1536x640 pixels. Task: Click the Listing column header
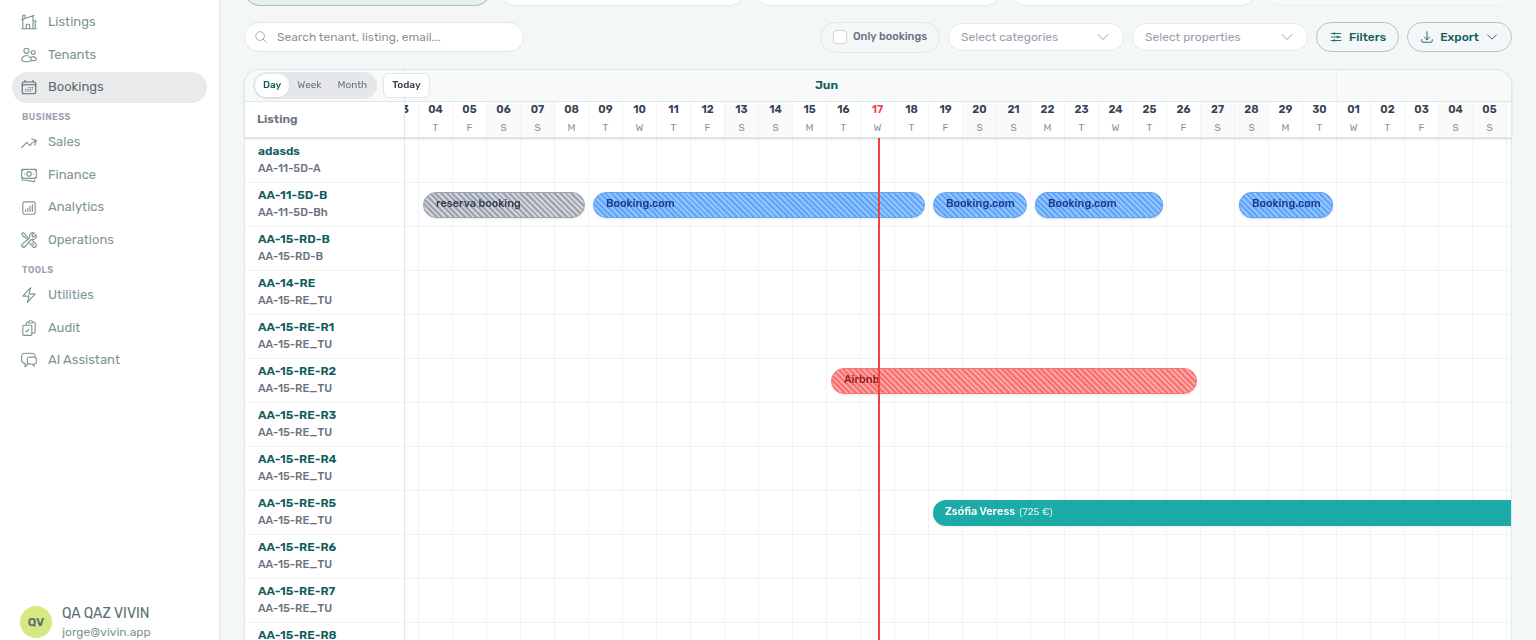[277, 120]
